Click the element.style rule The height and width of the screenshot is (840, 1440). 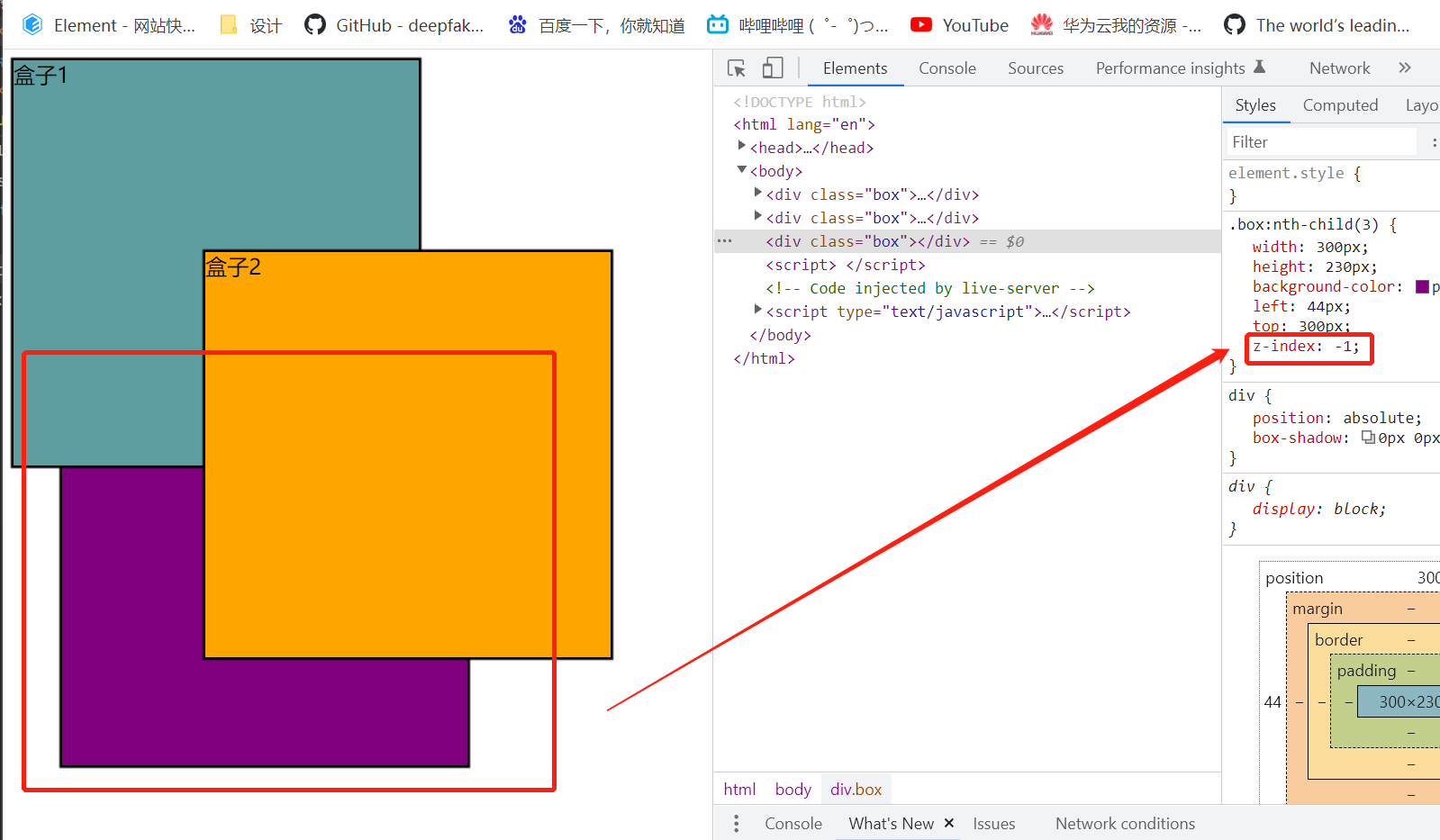point(1286,173)
